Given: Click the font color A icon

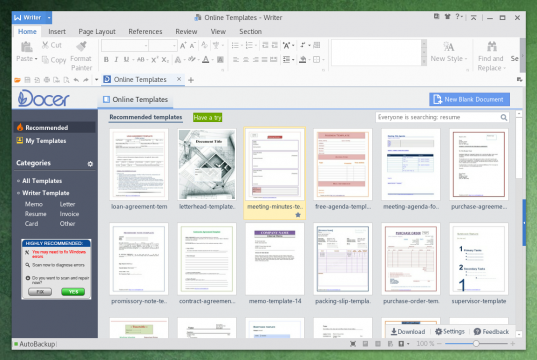Looking at the screenshot, I should click(x=205, y=60).
